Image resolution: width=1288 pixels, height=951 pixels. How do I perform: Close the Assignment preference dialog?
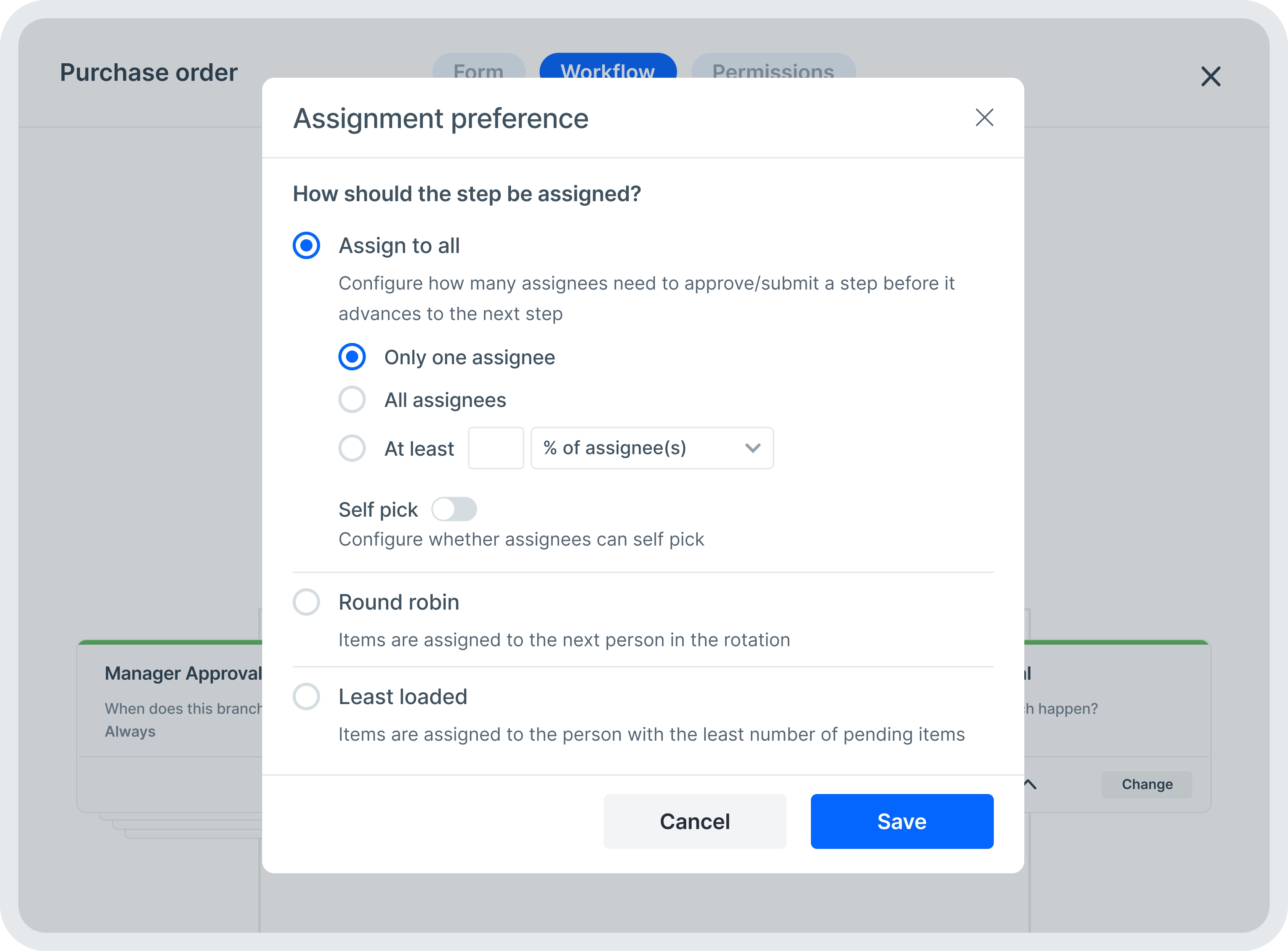tap(983, 117)
